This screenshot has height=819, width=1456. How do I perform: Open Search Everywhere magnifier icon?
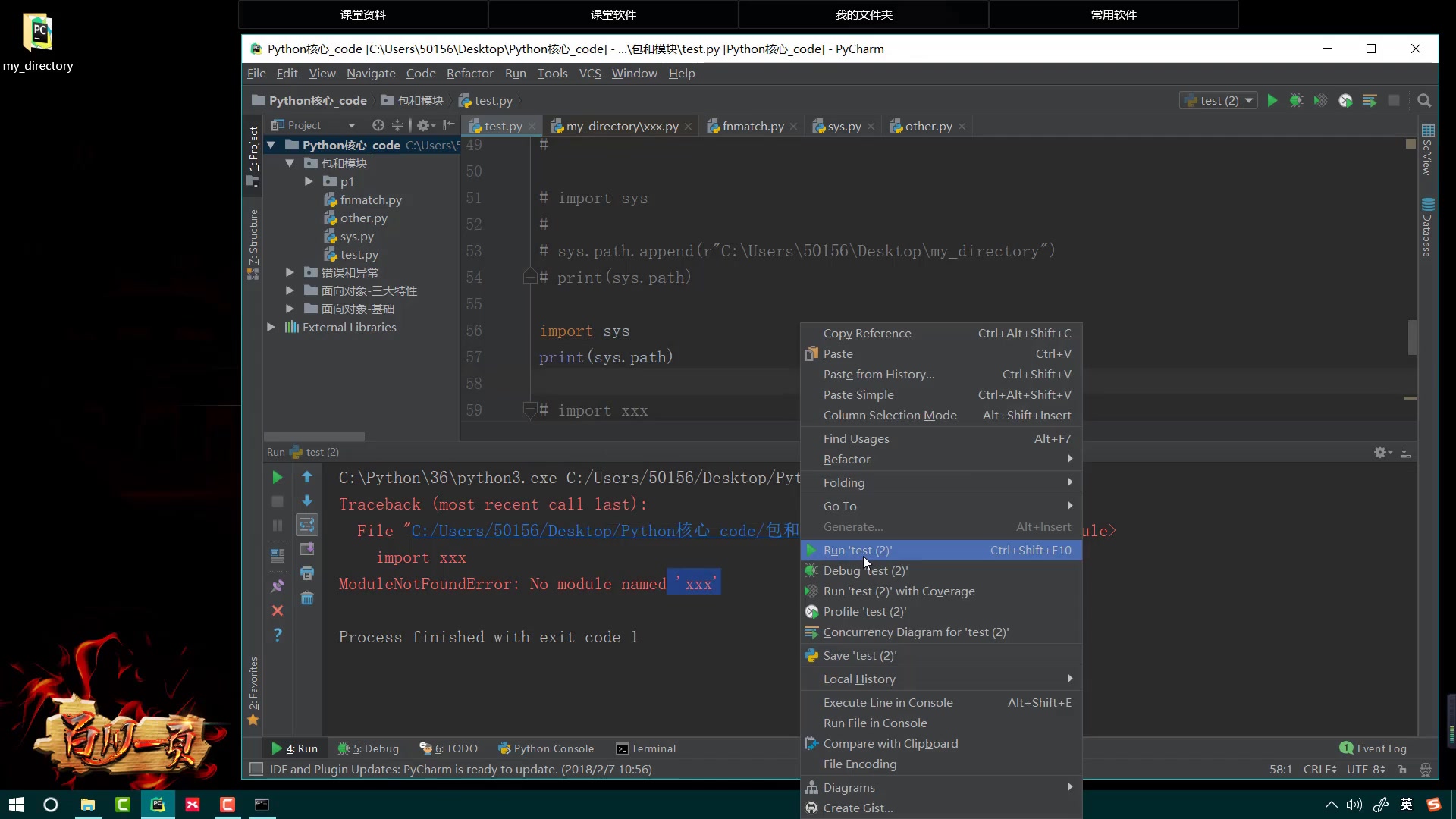pyautogui.click(x=1424, y=100)
